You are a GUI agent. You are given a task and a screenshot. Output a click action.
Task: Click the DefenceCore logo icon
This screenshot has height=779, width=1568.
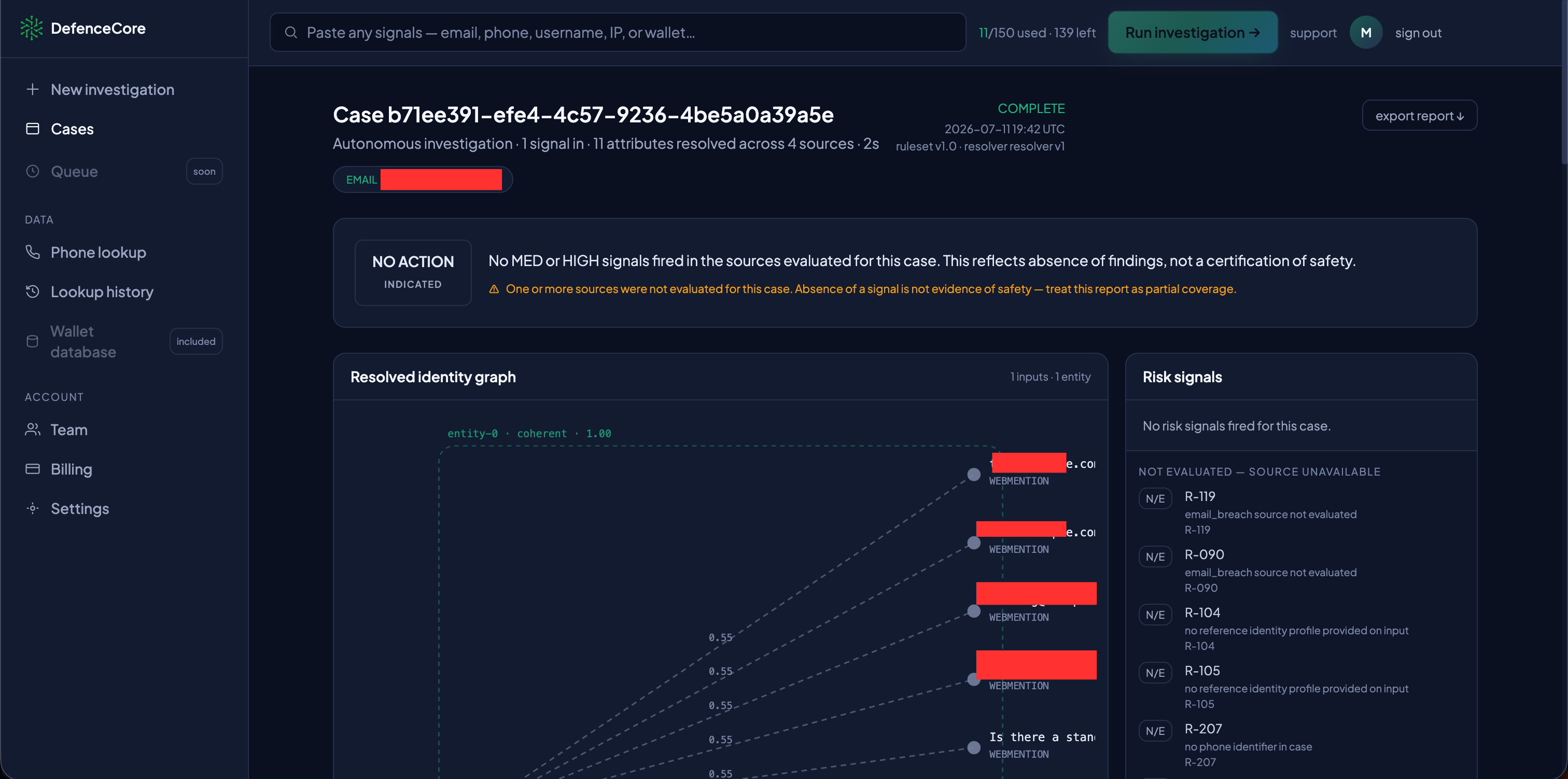click(x=31, y=28)
